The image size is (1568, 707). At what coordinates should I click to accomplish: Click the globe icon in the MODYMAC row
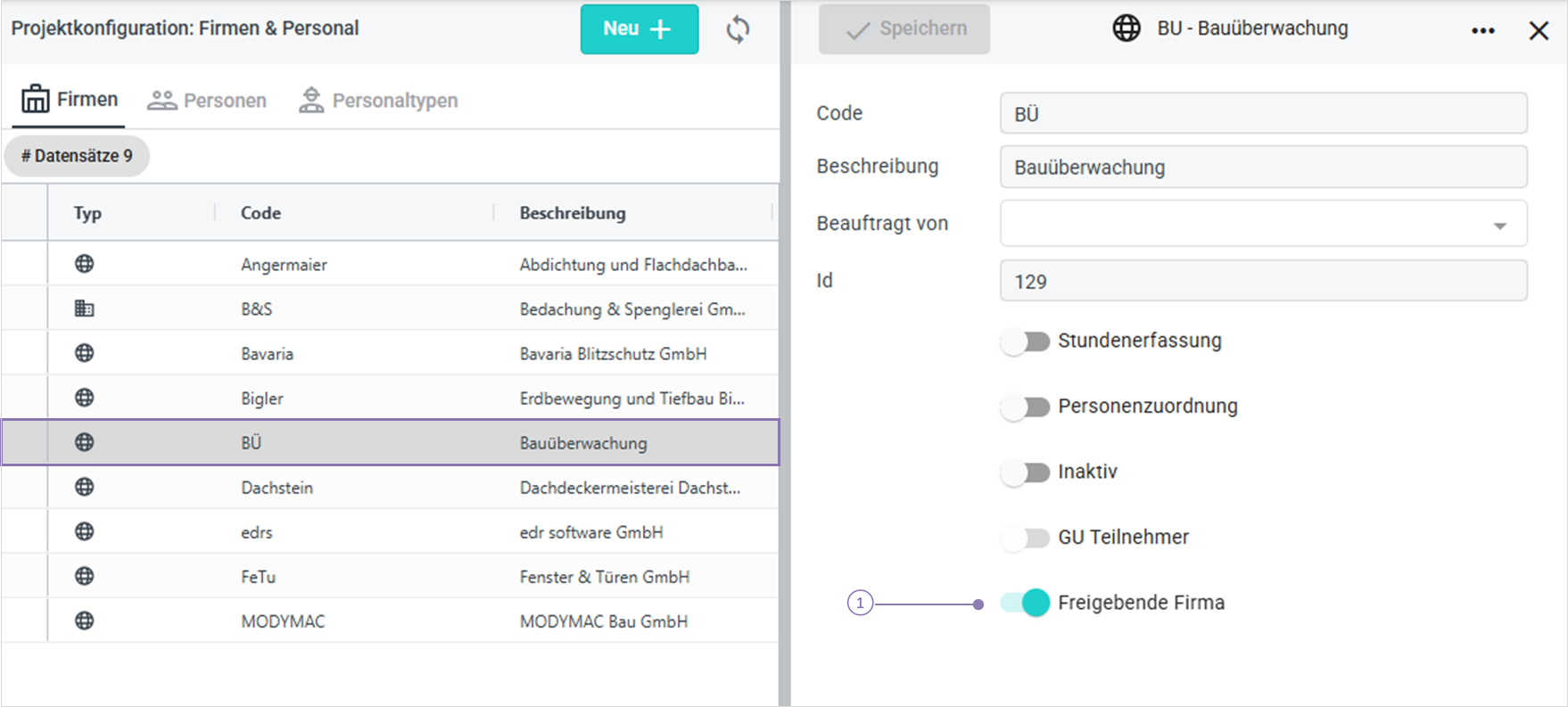pos(85,621)
